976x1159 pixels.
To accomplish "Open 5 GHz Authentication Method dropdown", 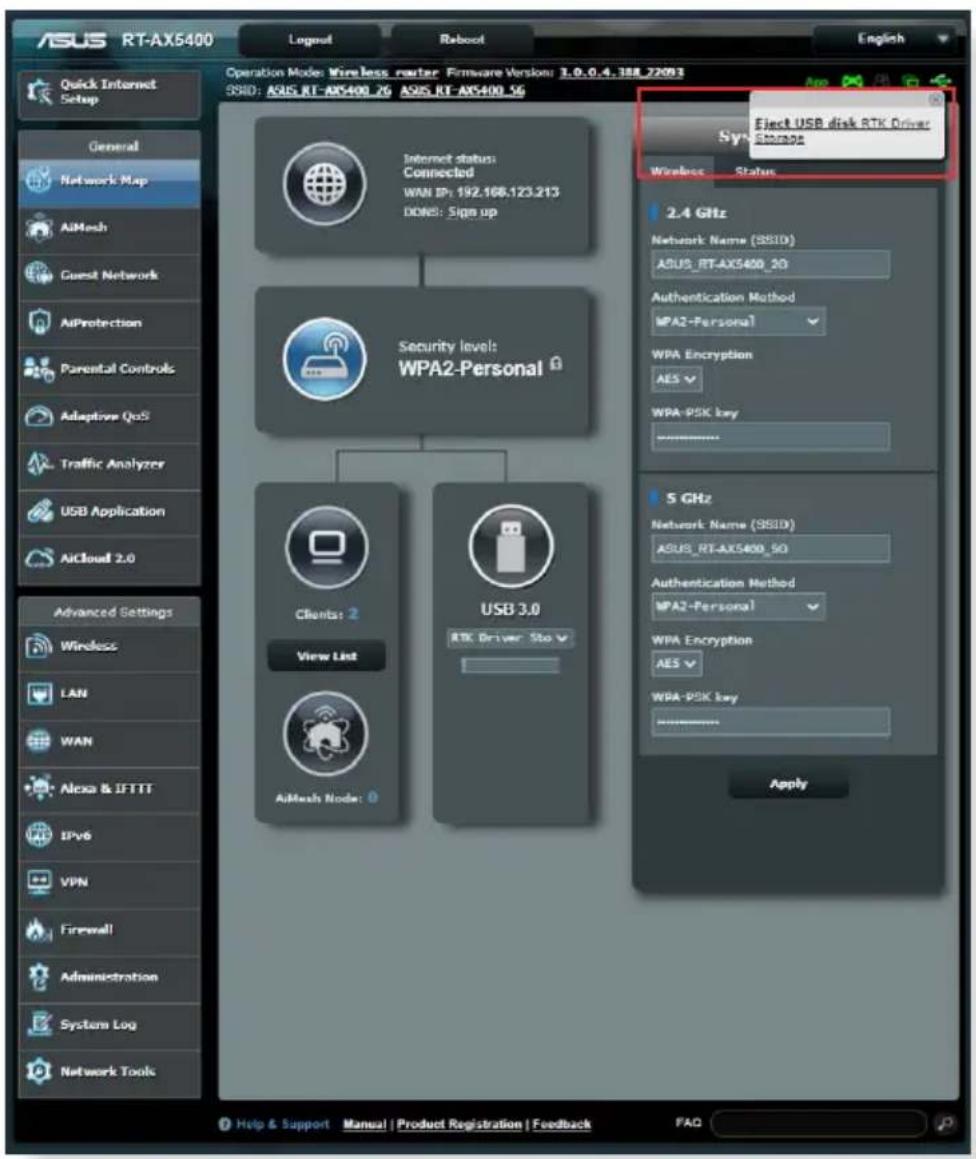I will click(738, 607).
